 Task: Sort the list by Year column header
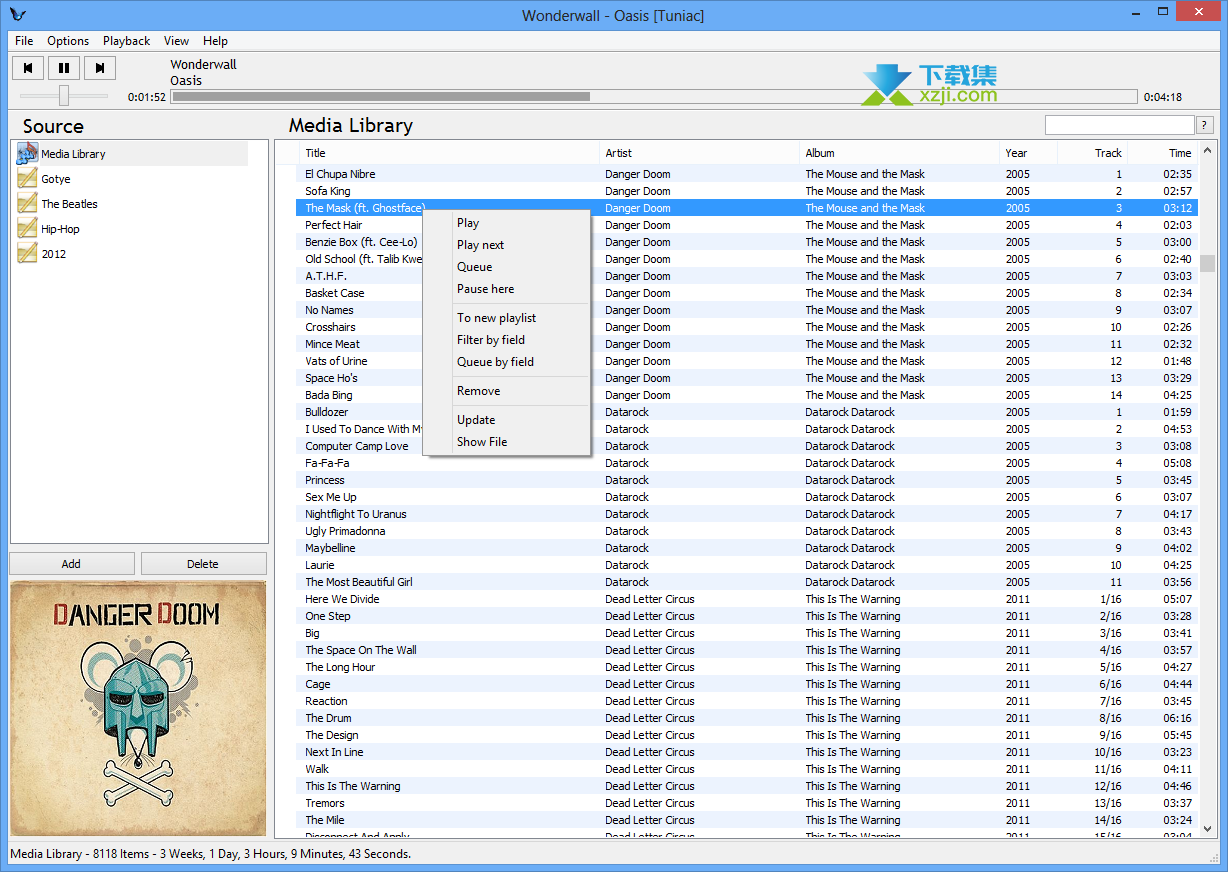[1028, 153]
